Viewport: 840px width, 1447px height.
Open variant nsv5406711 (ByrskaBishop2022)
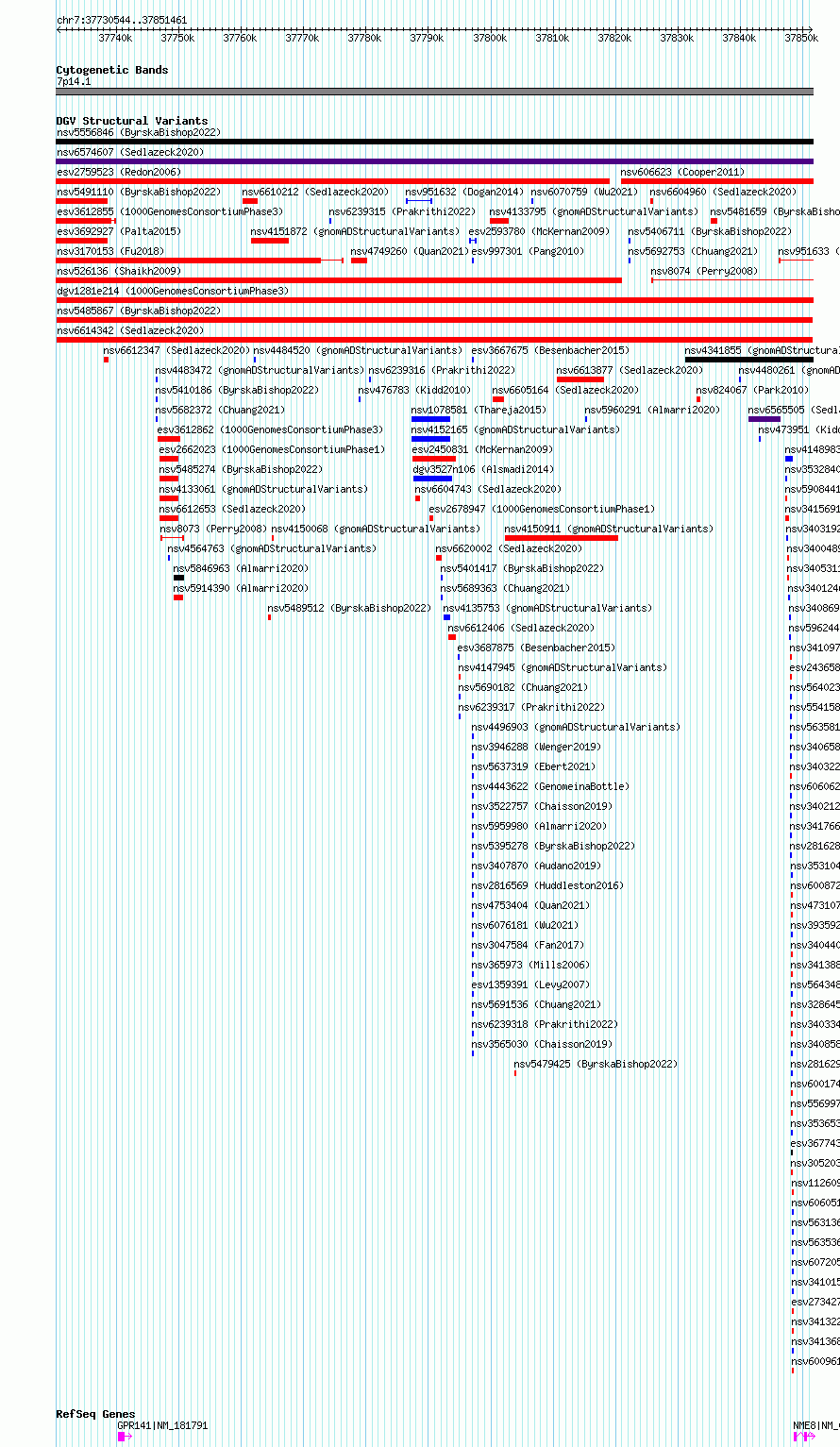(x=710, y=231)
